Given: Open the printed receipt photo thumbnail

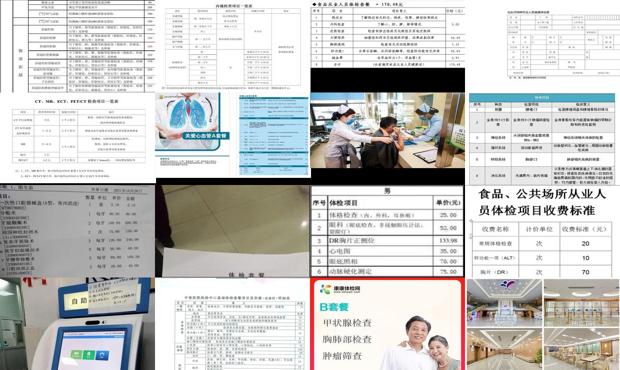Looking at the screenshot, I should [78, 230].
